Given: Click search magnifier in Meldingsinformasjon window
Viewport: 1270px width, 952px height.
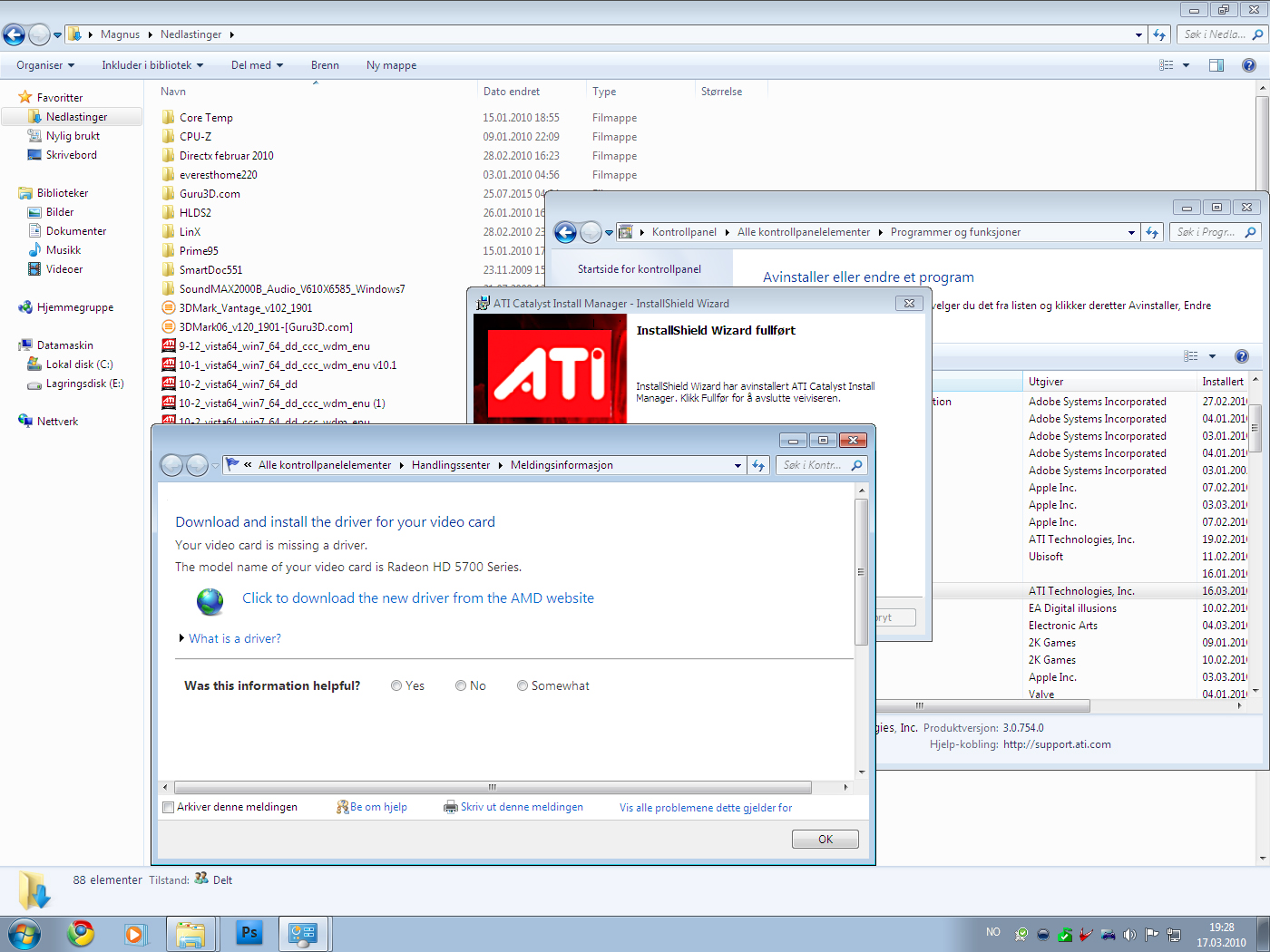Looking at the screenshot, I should coord(856,465).
